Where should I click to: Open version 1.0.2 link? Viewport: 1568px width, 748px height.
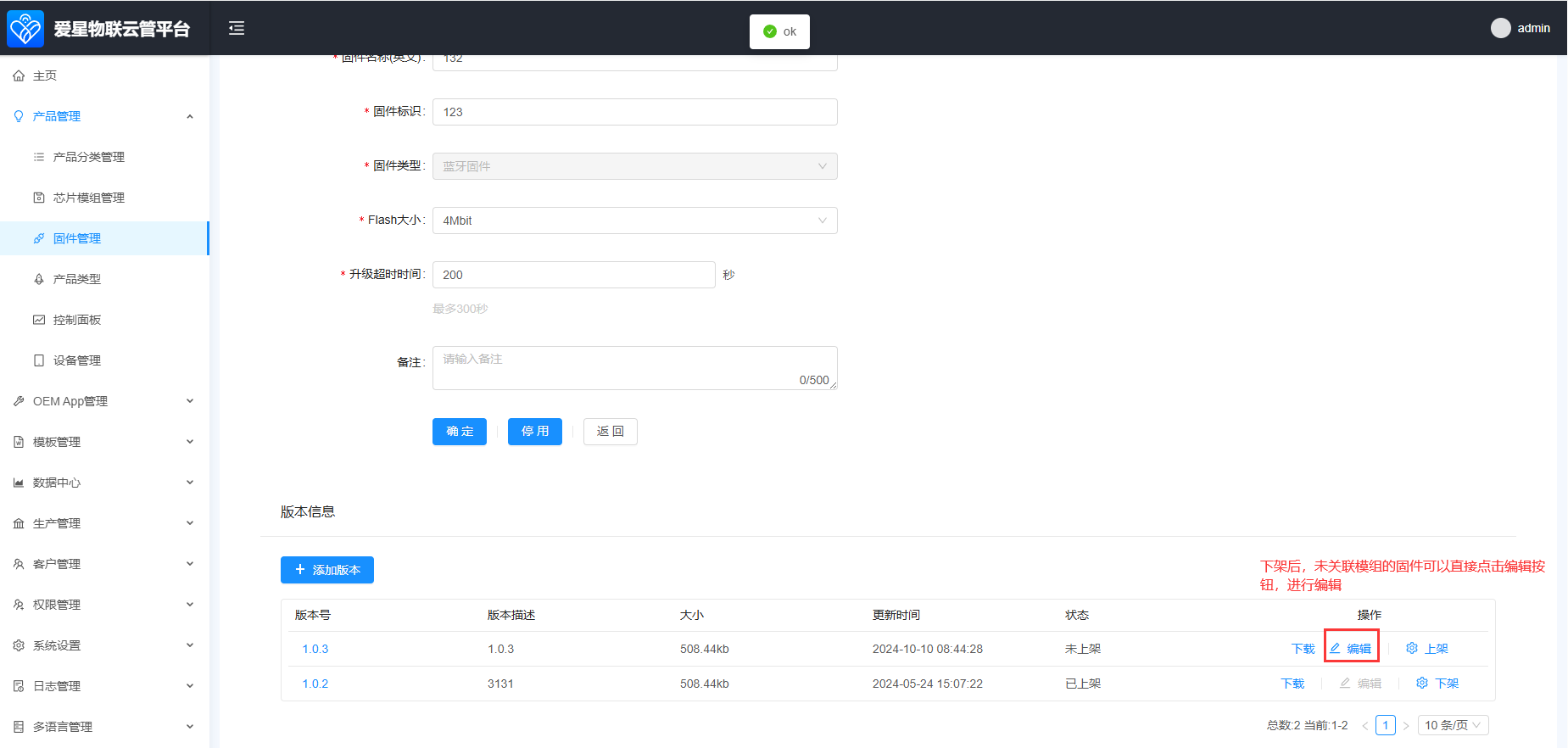tap(315, 684)
